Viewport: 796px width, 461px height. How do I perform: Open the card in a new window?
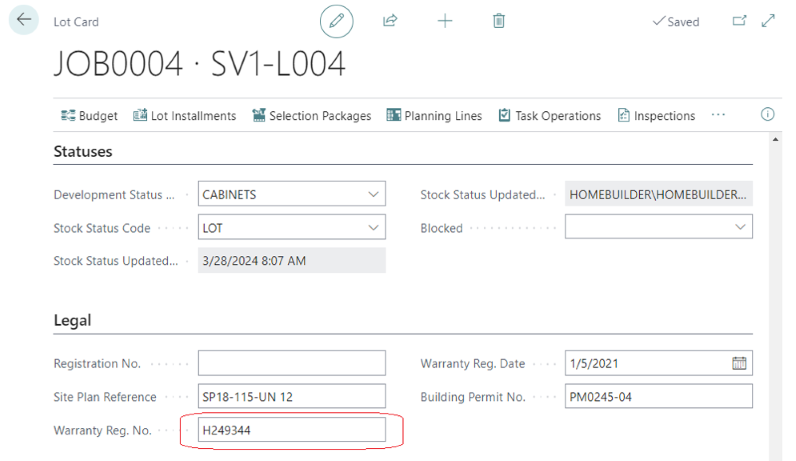point(740,21)
